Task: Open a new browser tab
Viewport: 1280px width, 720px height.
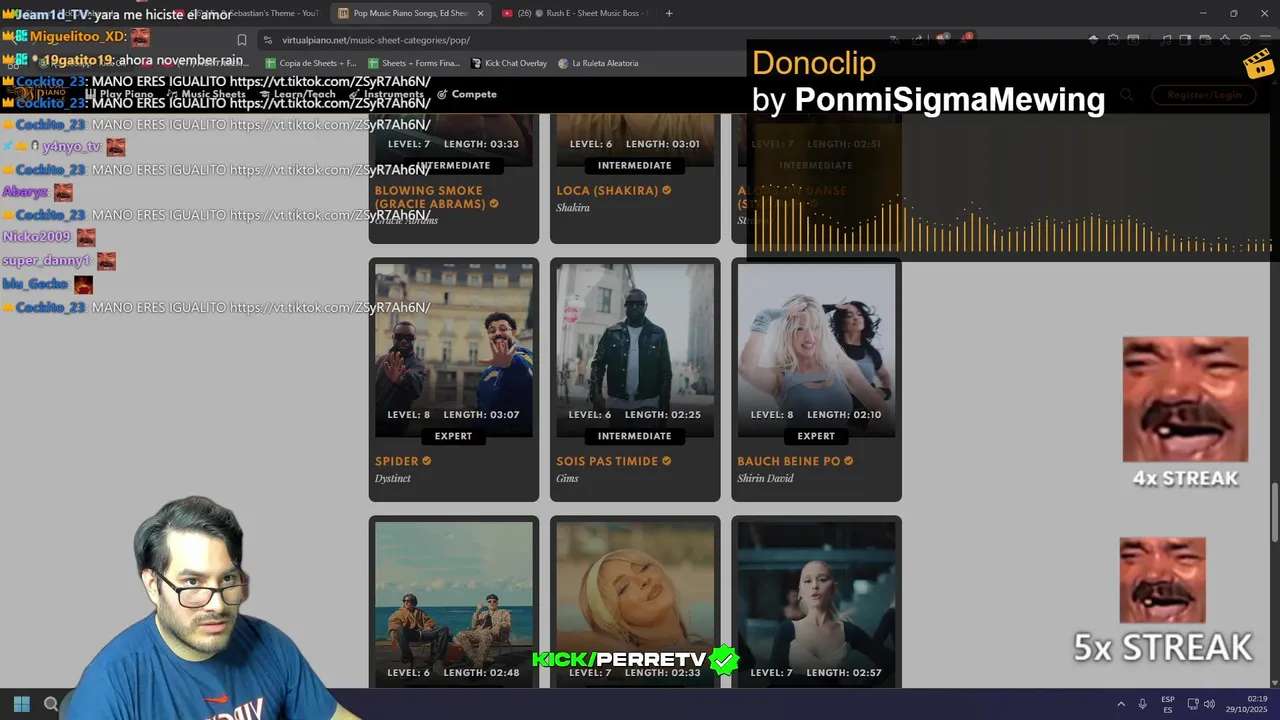Action: (669, 13)
